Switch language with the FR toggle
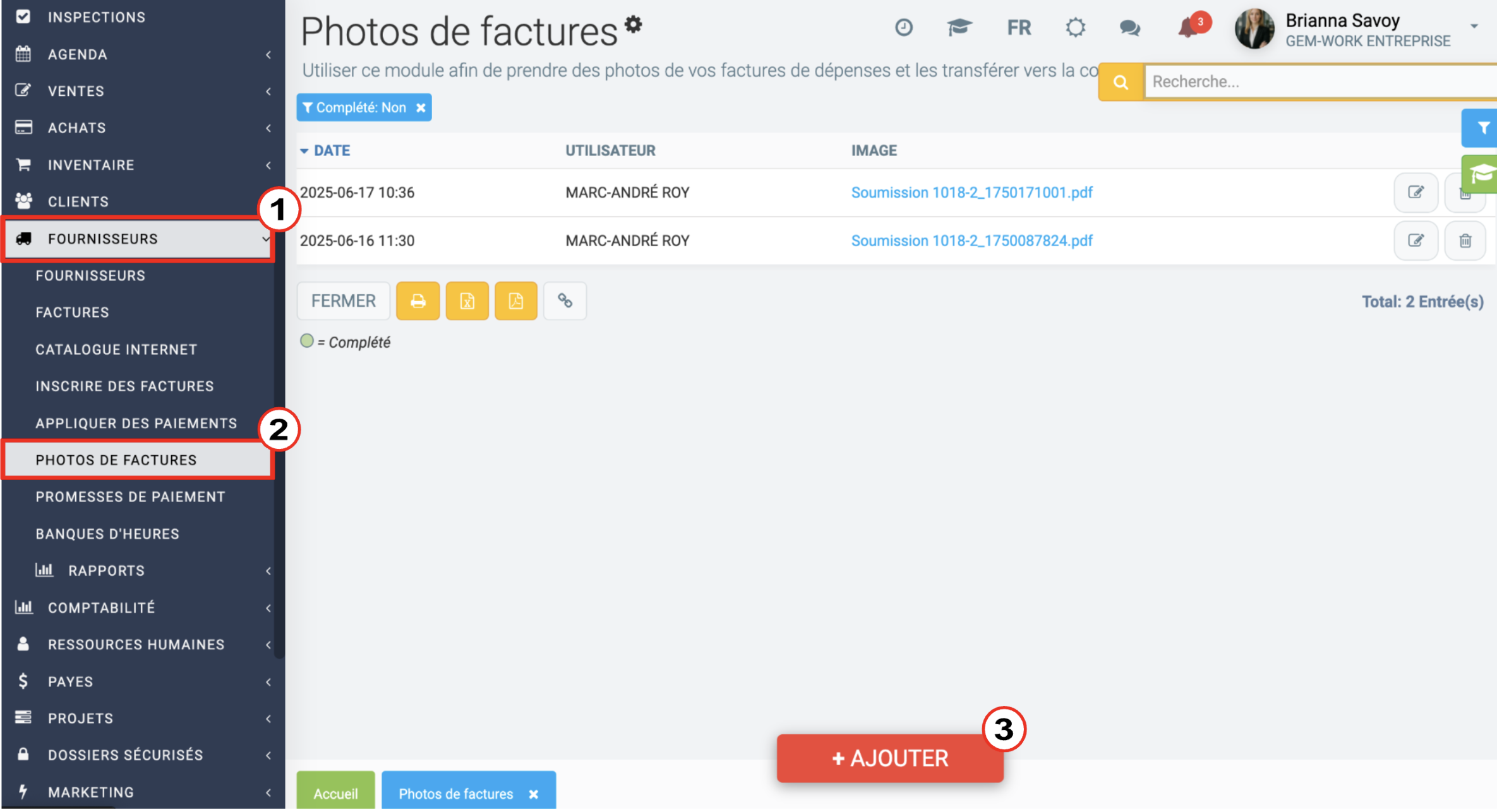The image size is (1497, 812). coord(1019,28)
